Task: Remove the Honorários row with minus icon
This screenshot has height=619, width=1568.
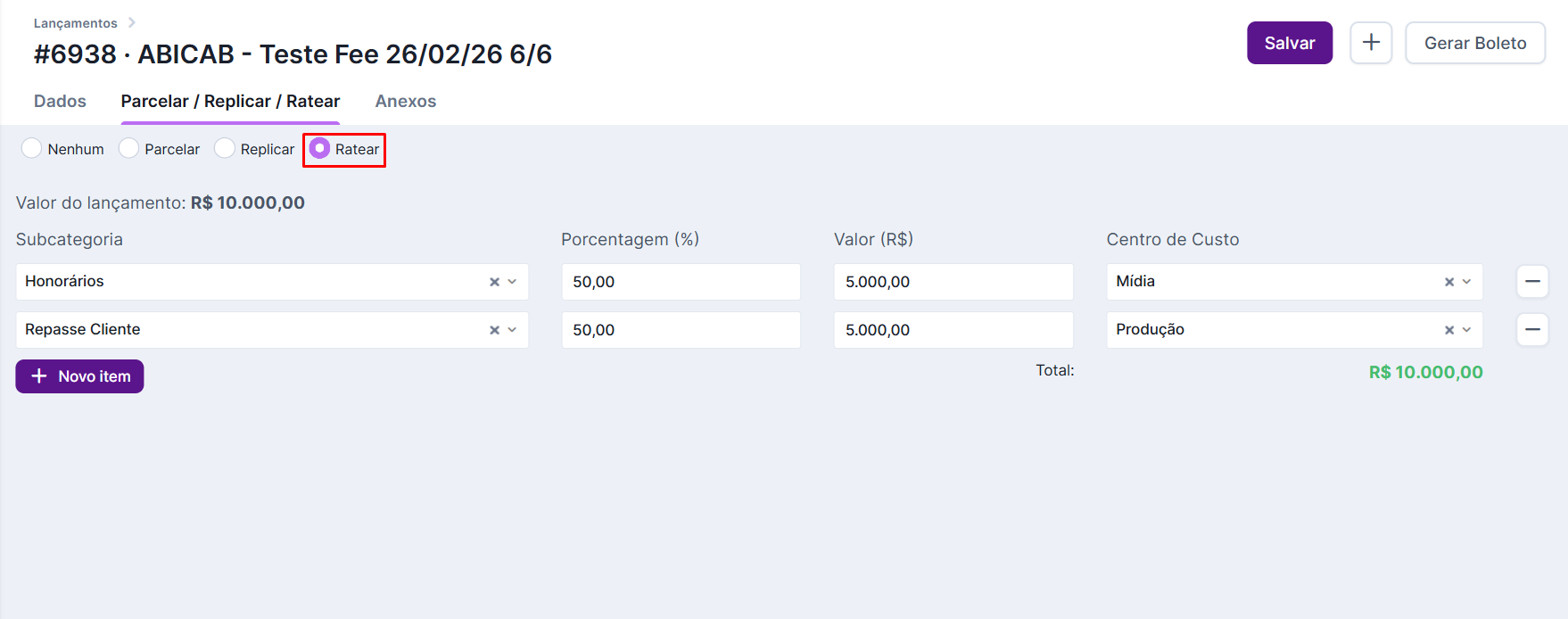Action: 1532,282
